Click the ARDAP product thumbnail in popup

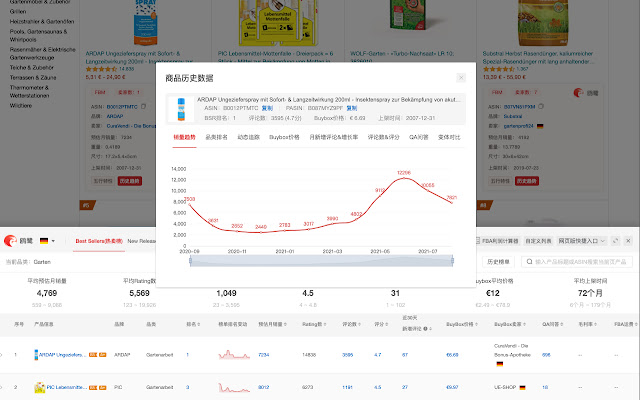click(x=181, y=109)
